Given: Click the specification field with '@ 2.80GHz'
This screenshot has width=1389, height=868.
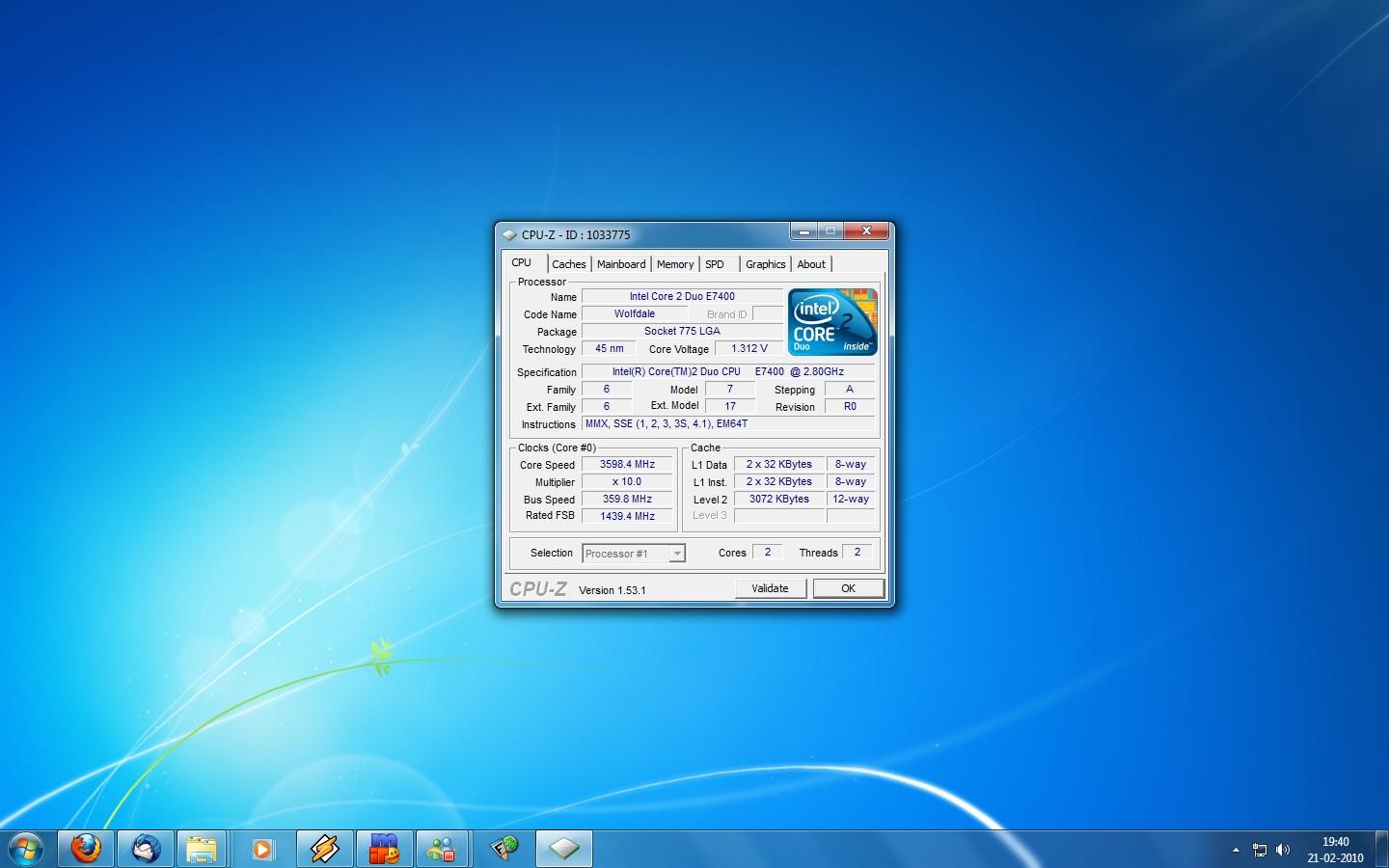Looking at the screenshot, I should click(x=728, y=371).
